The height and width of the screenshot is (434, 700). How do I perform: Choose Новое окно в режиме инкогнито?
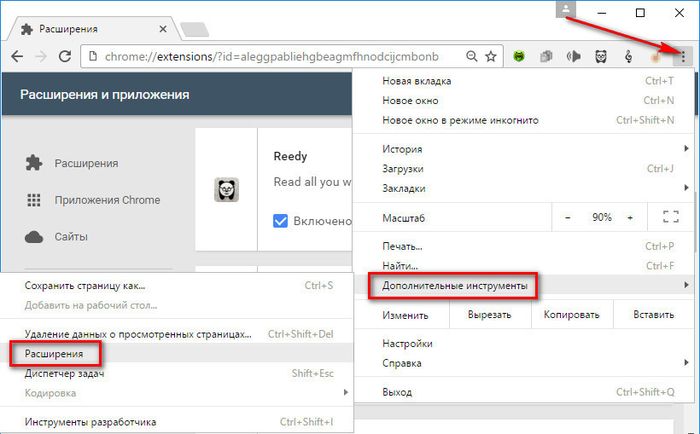[461, 120]
